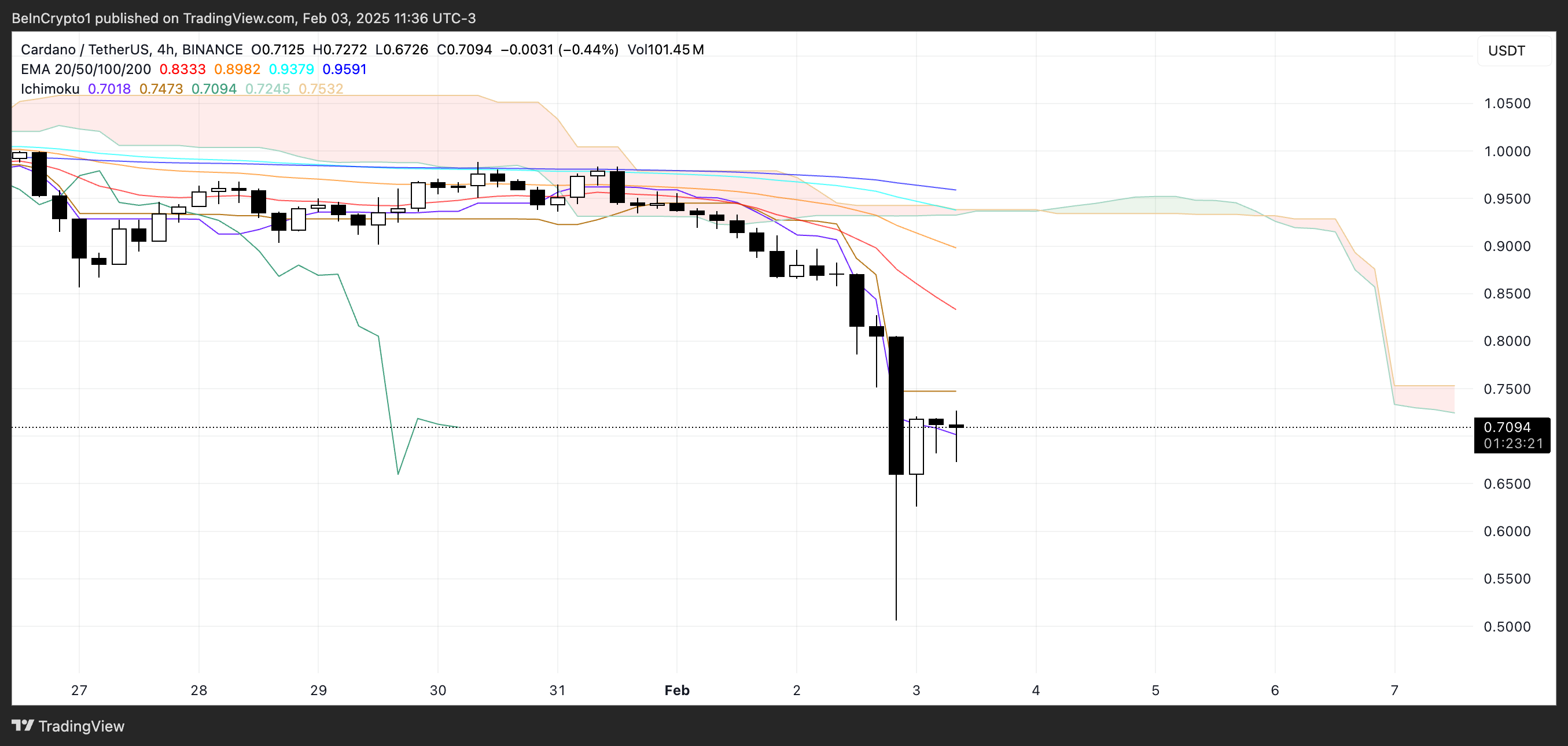This screenshot has width=1568, height=746.
Task: Click the current price label 0.7094 on axis
Action: tap(1507, 427)
